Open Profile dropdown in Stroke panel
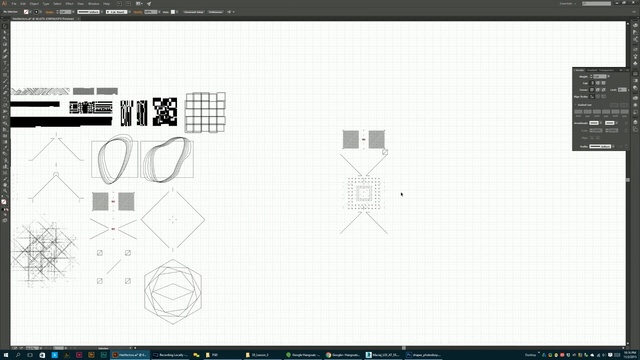Image resolution: width=640 pixels, height=360 pixels. 613,147
